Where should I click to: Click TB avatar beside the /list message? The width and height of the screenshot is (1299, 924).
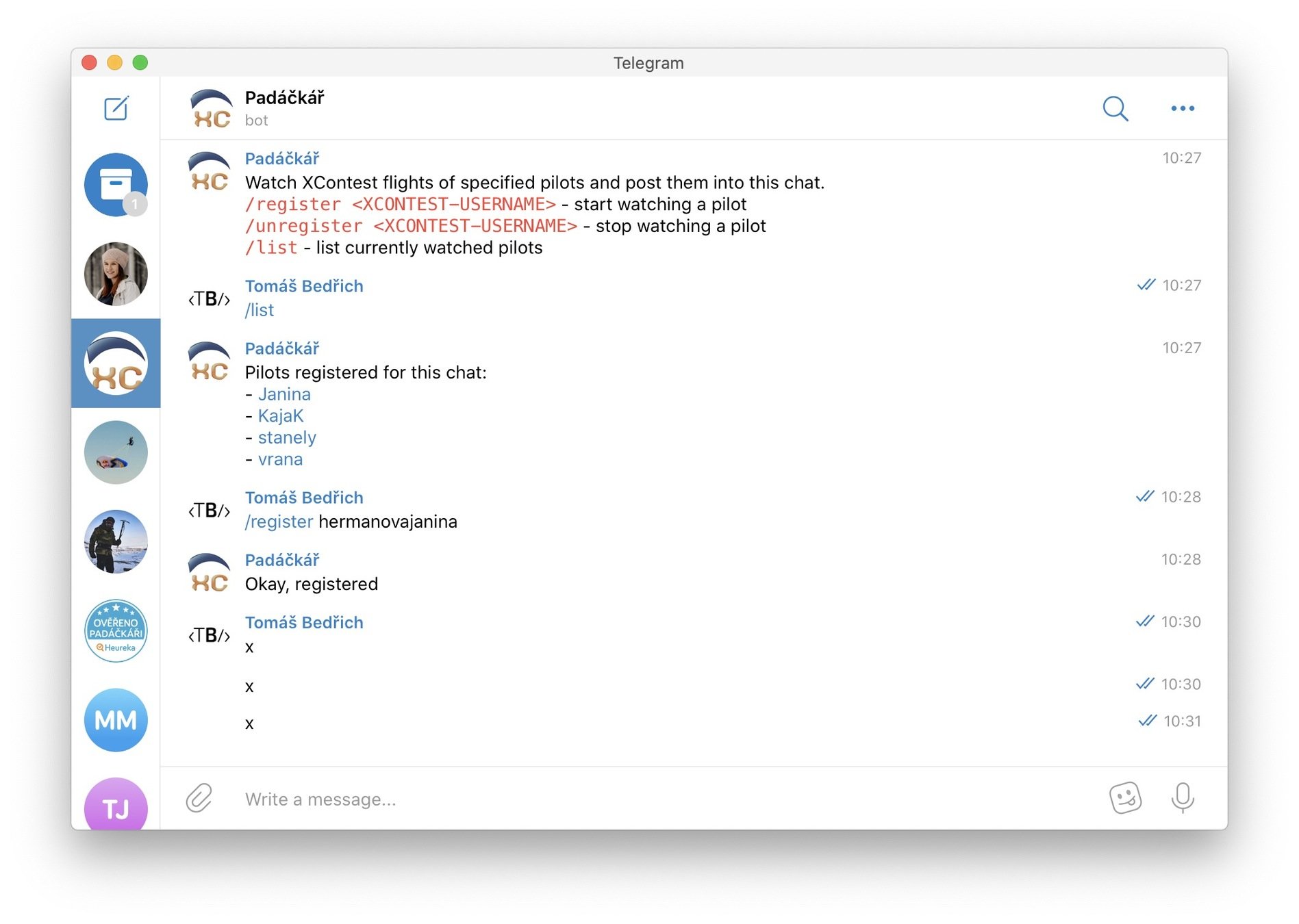(209, 298)
